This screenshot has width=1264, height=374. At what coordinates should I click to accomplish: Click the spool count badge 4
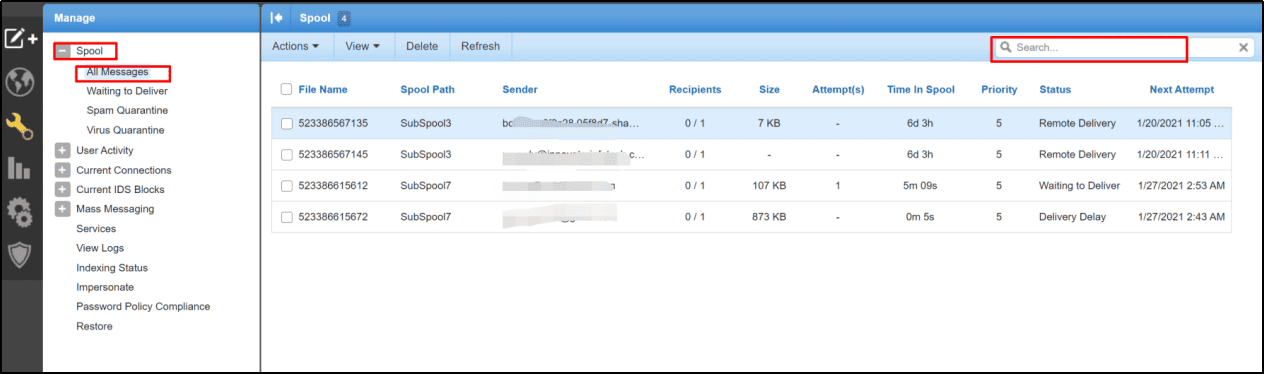coord(343,18)
